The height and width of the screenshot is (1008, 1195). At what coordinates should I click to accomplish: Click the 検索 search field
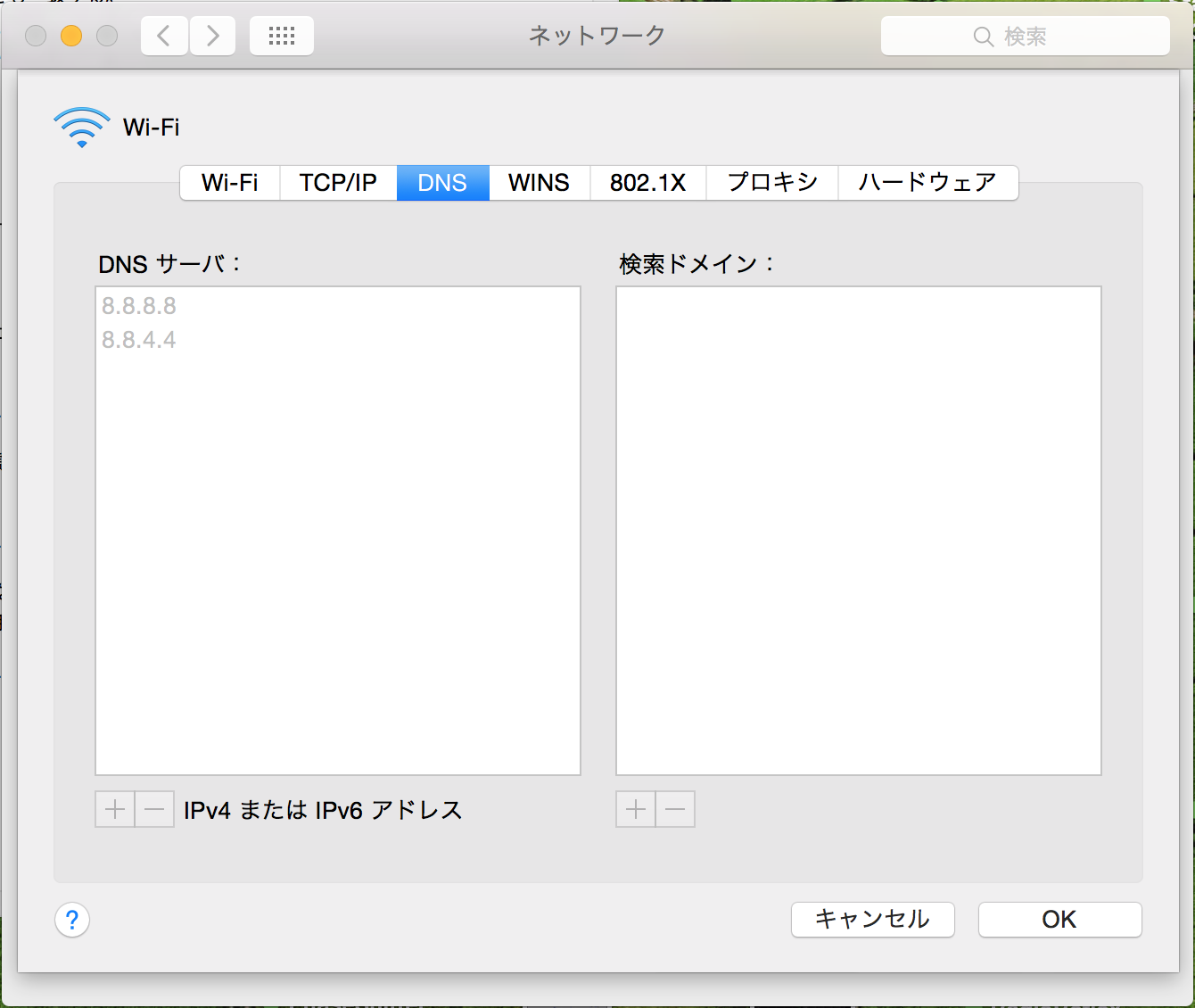(1025, 37)
